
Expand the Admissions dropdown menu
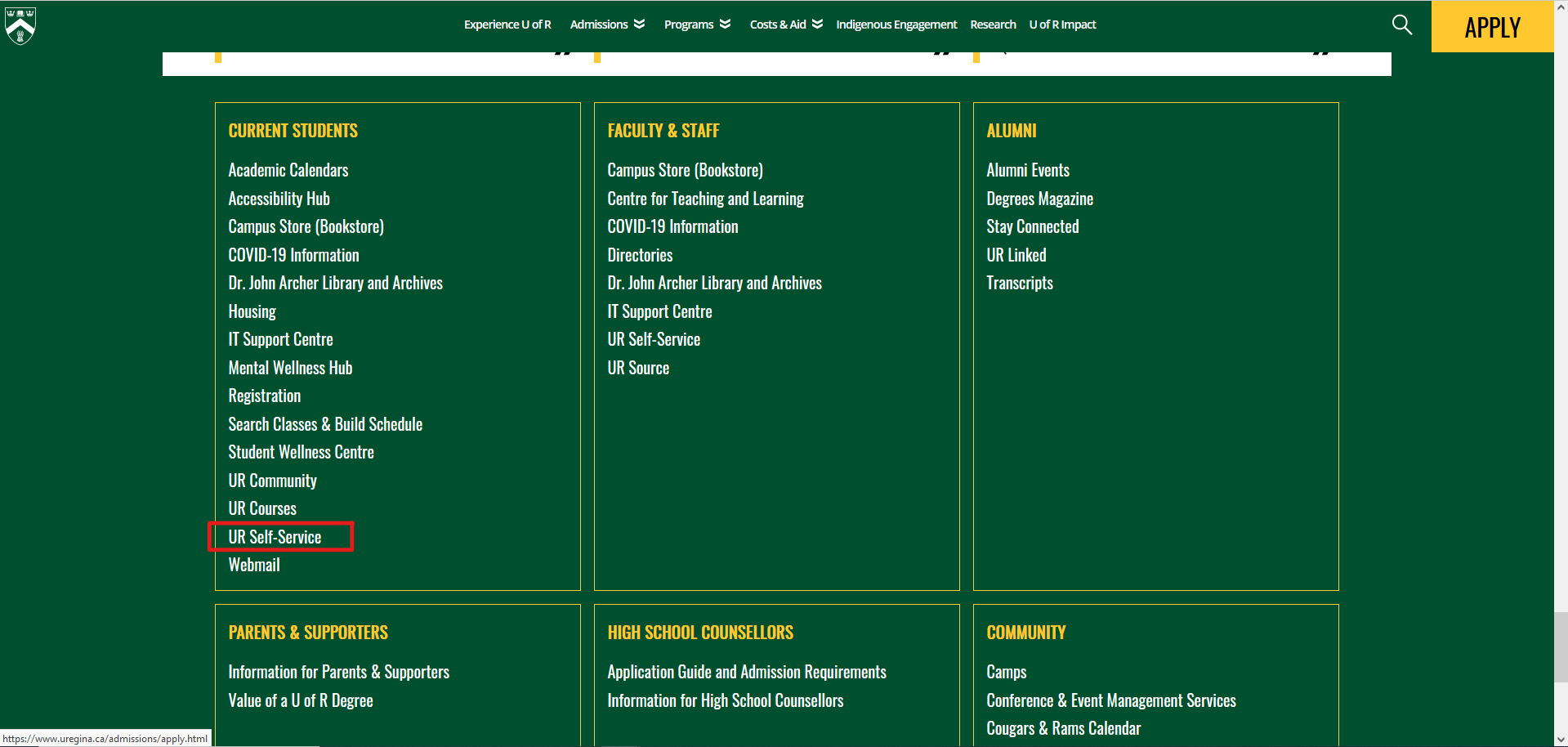pyautogui.click(x=607, y=25)
